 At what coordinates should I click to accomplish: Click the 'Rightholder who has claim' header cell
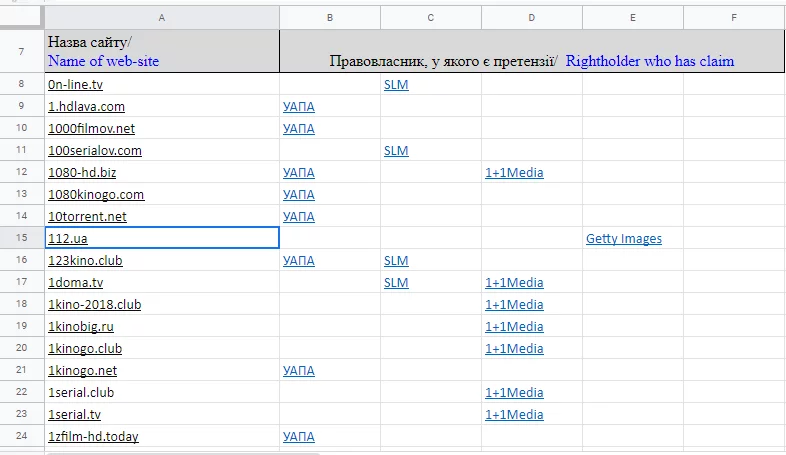(x=532, y=51)
